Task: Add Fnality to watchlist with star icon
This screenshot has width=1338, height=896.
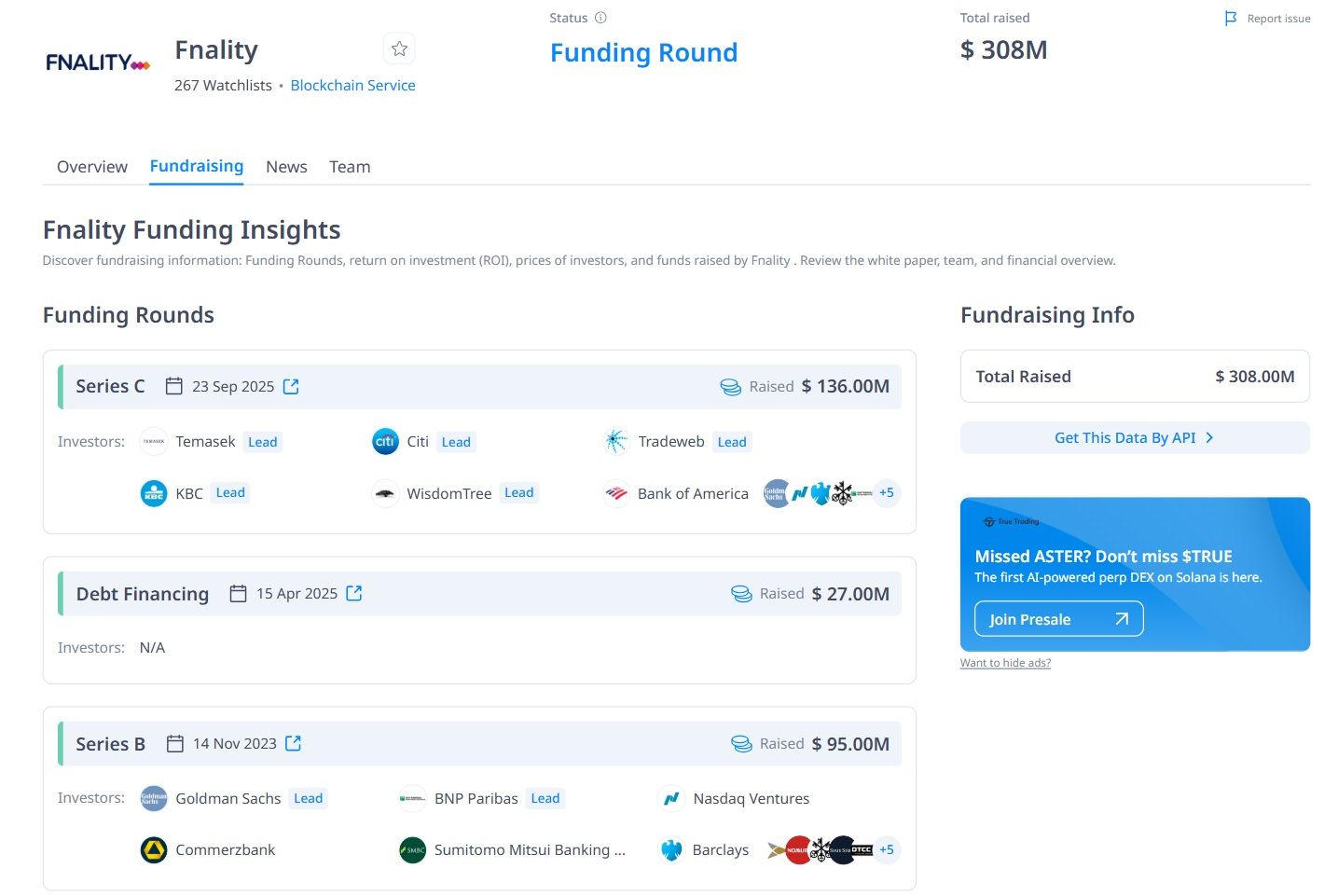Action: 399,48
